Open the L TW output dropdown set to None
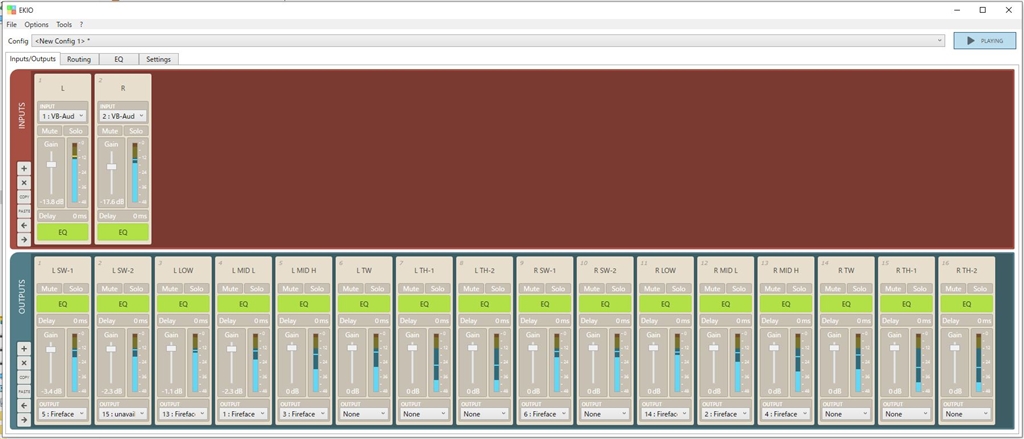Screen dimensions: 1024x439 (363, 414)
